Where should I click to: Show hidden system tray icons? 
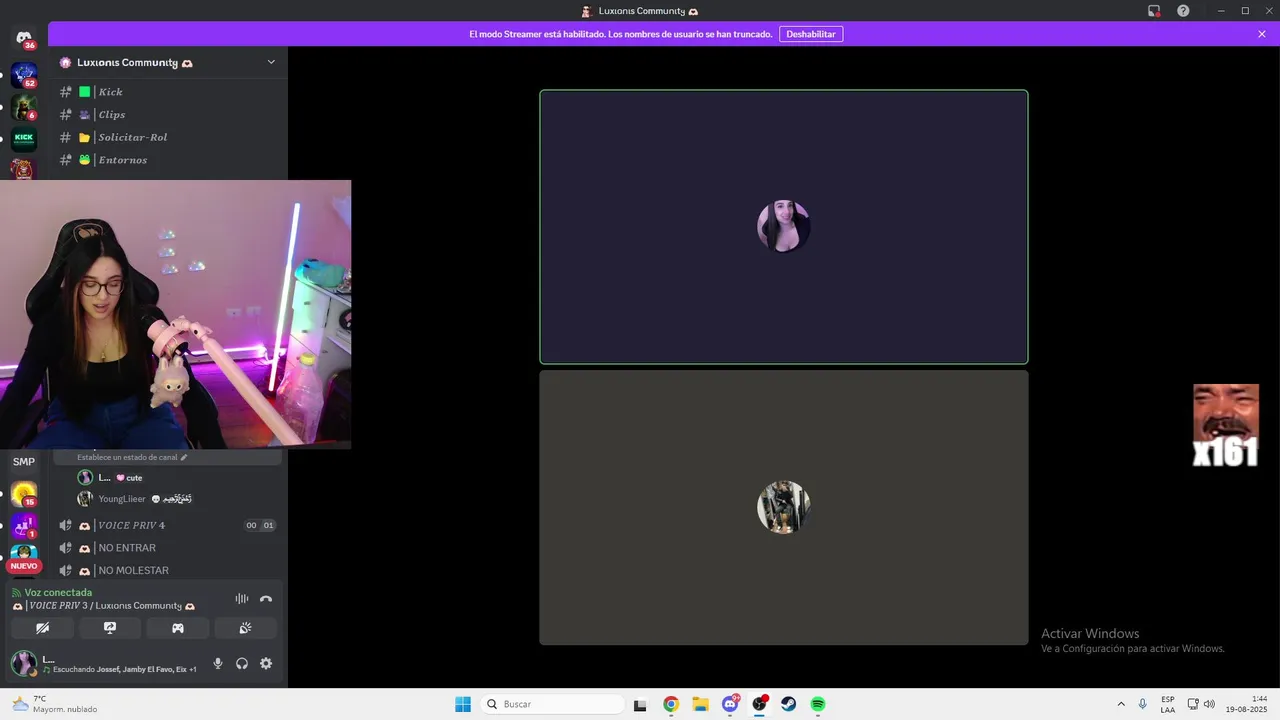pyautogui.click(x=1121, y=704)
